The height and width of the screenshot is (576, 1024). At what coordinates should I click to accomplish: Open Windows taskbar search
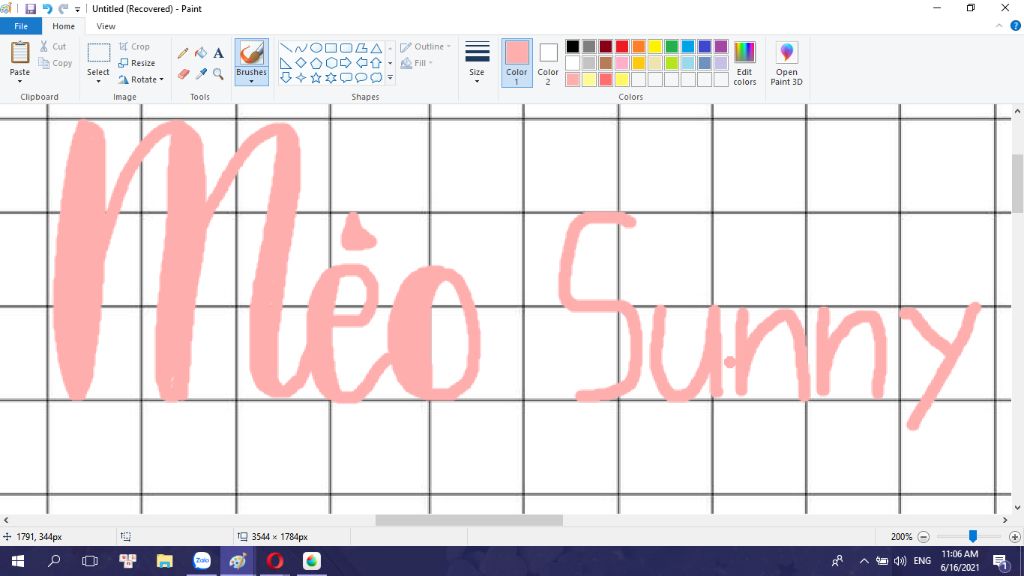[54, 561]
